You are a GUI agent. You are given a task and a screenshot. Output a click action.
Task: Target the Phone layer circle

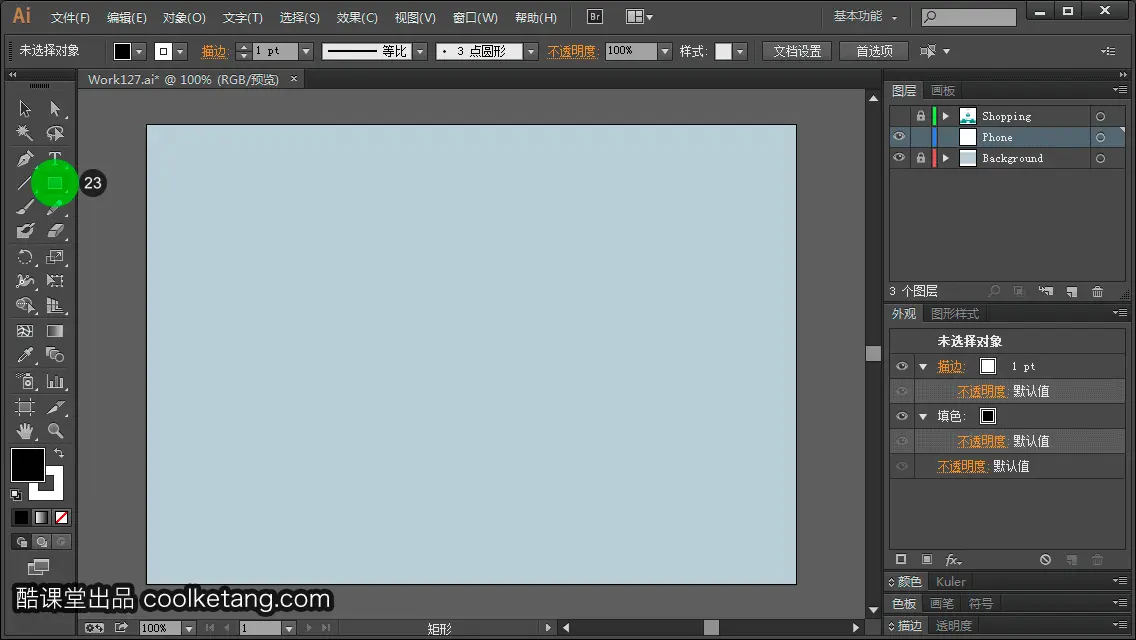click(1100, 137)
